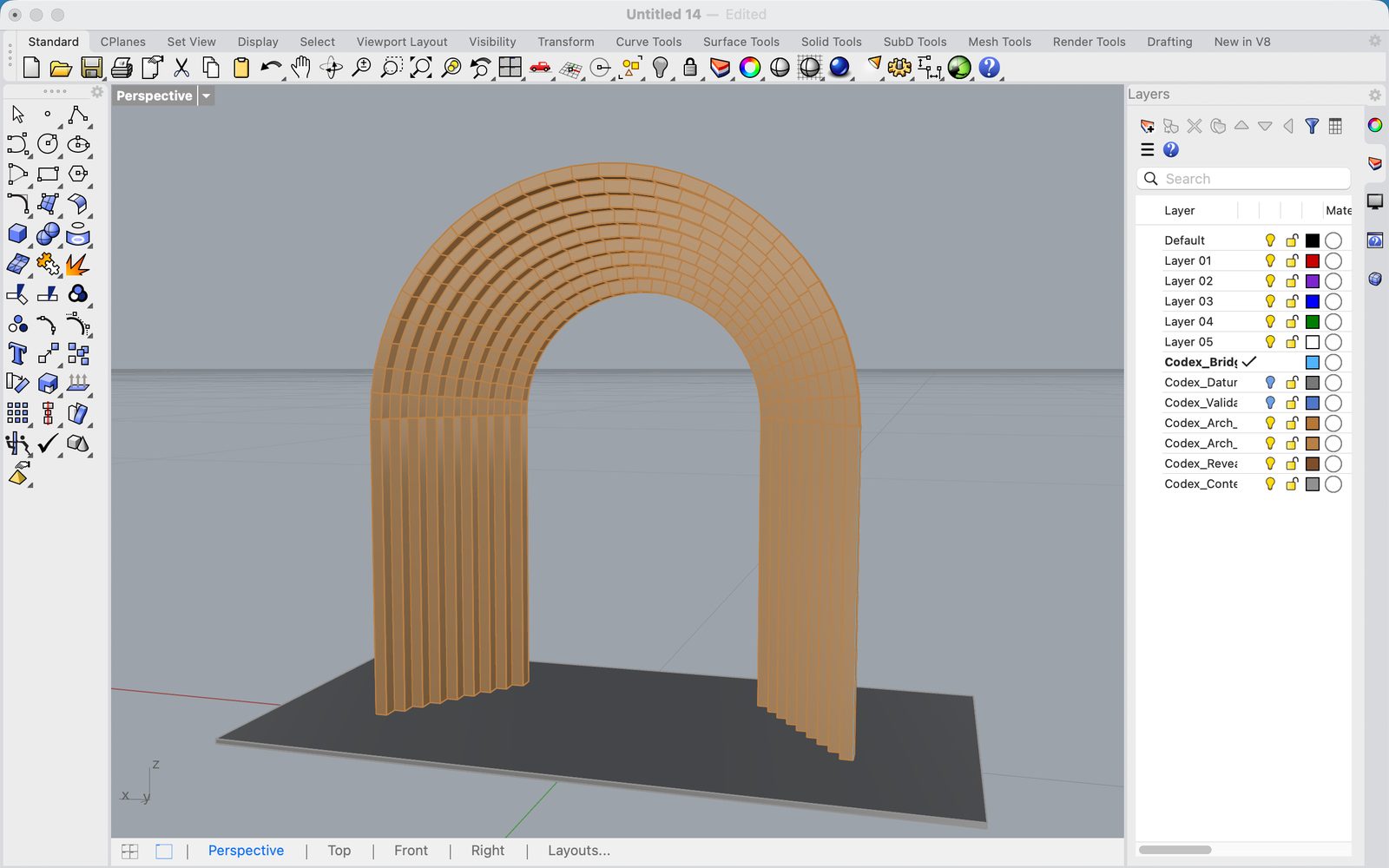Click the Layer column header
Image resolution: width=1389 pixels, height=868 pixels.
pos(1179,211)
